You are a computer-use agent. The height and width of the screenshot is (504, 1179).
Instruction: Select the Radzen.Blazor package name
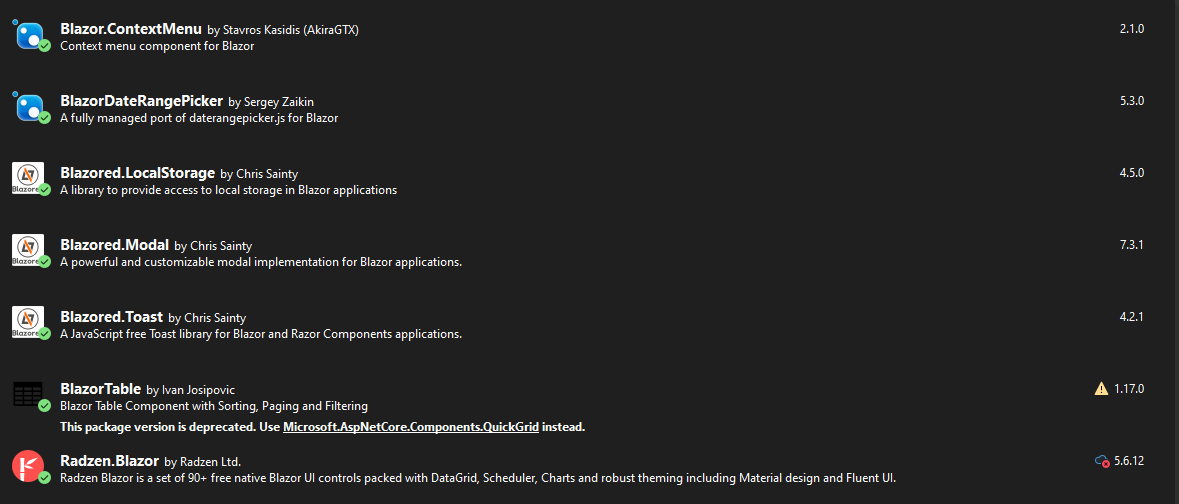click(x=110, y=460)
